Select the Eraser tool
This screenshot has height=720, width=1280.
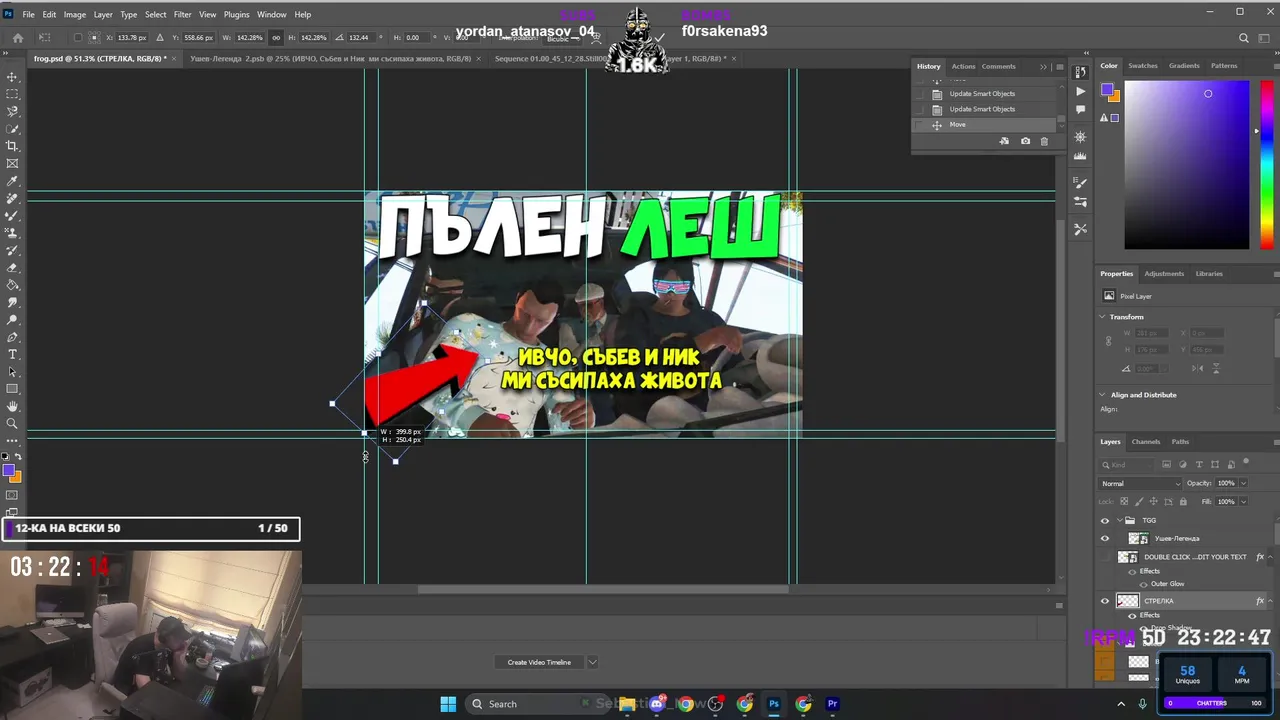(12, 267)
